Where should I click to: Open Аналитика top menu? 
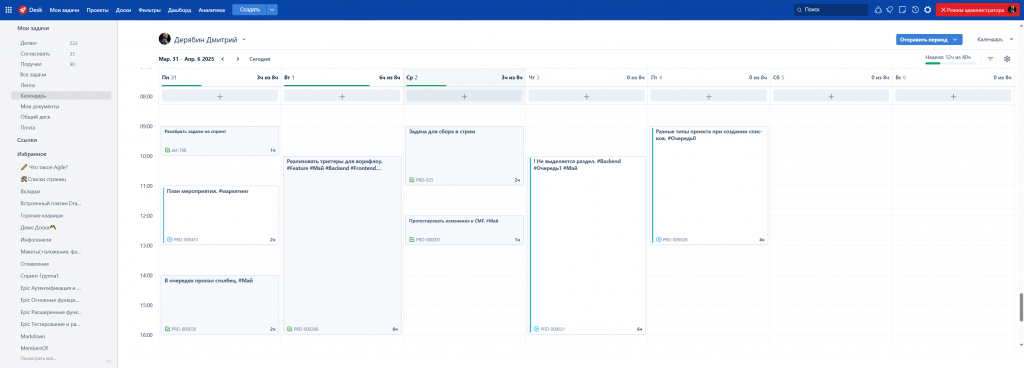[212, 10]
